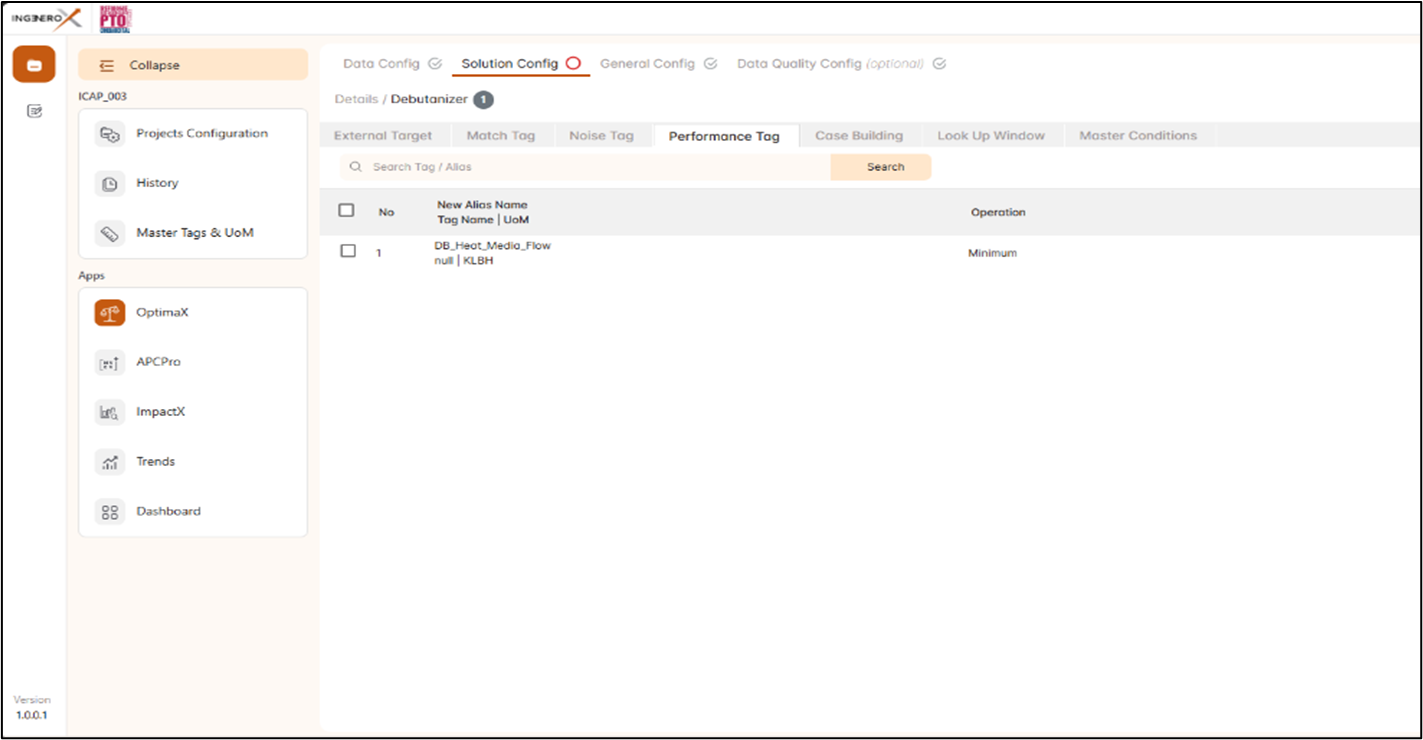The image size is (1423, 740).
Task: Click the APCPro app icon
Action: [x=110, y=362]
